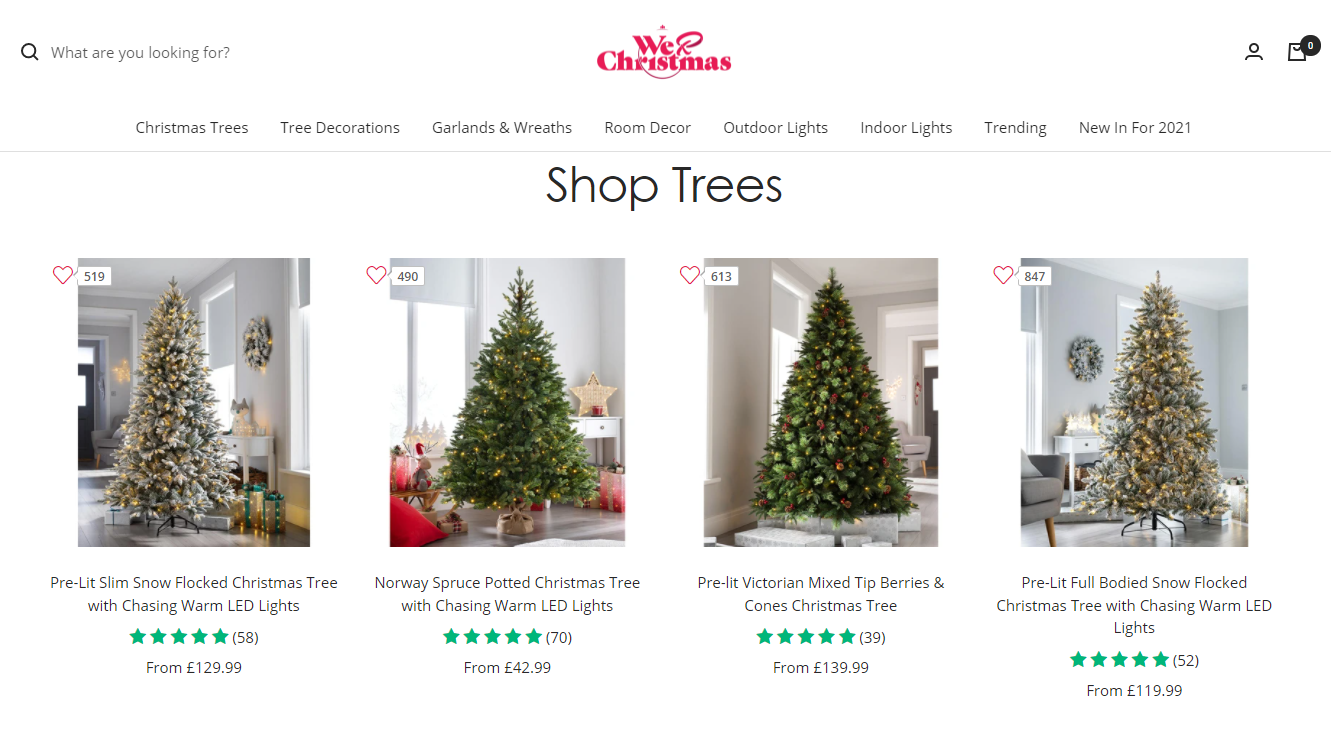Viewport: 1331px width, 736px height.
Task: Toggle wishlist heart on Slim Snow Flocked tree
Action: point(63,275)
